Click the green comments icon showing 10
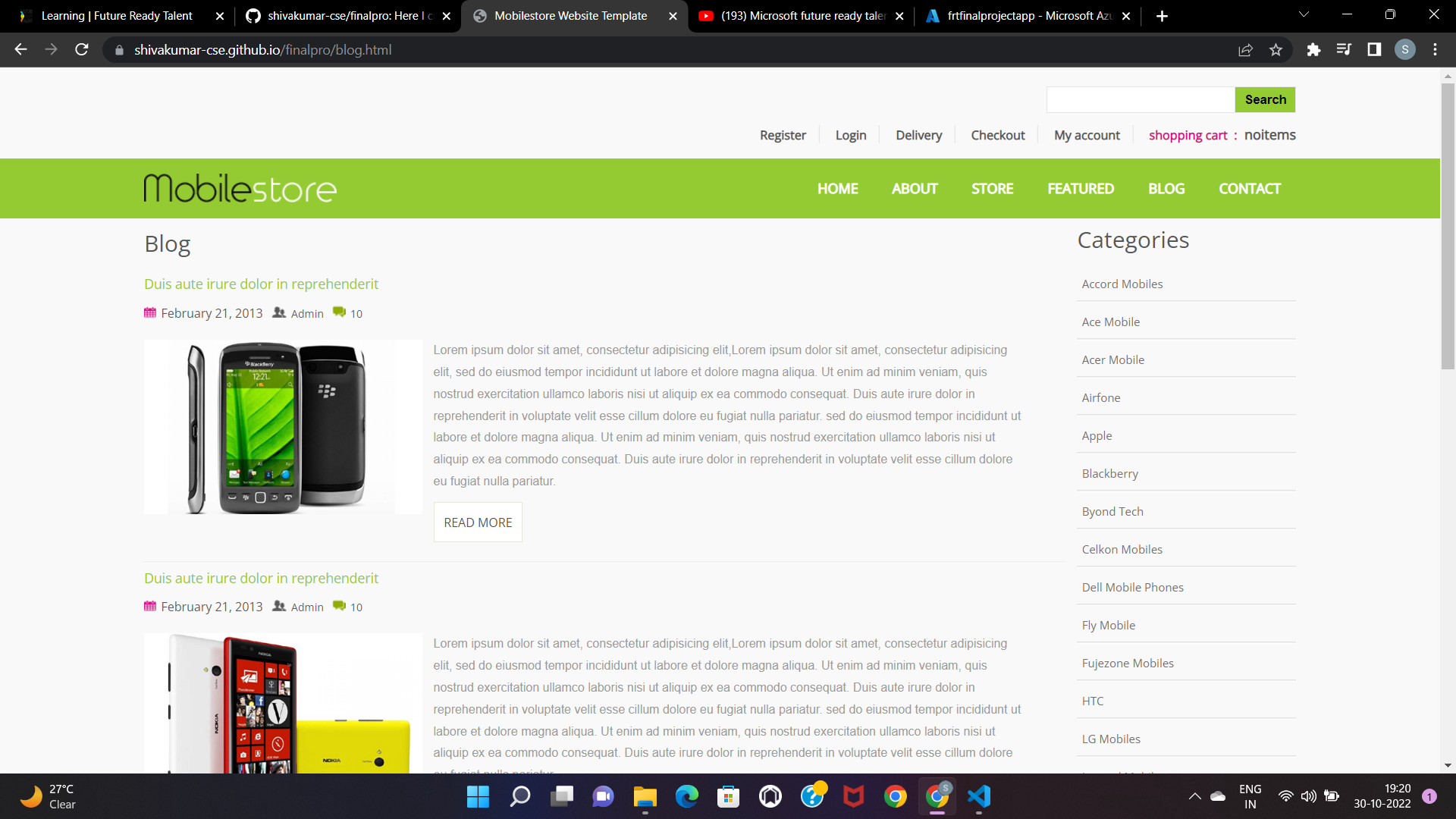Viewport: 1456px width, 819px height. pos(340,312)
